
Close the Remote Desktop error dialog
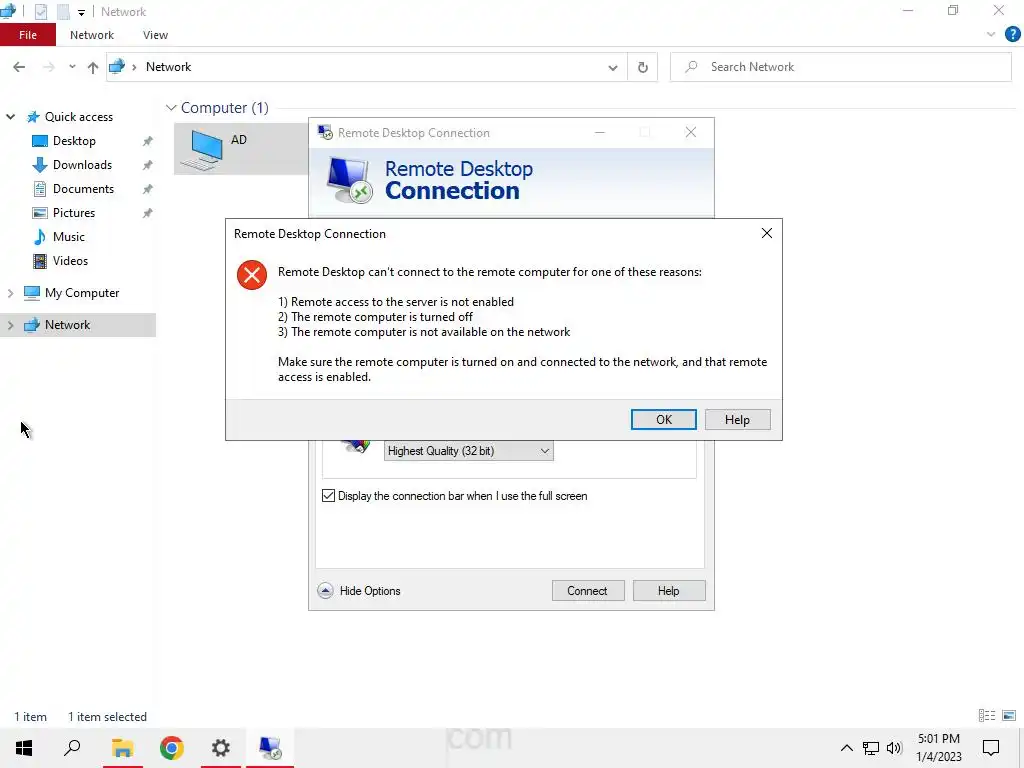pos(767,233)
